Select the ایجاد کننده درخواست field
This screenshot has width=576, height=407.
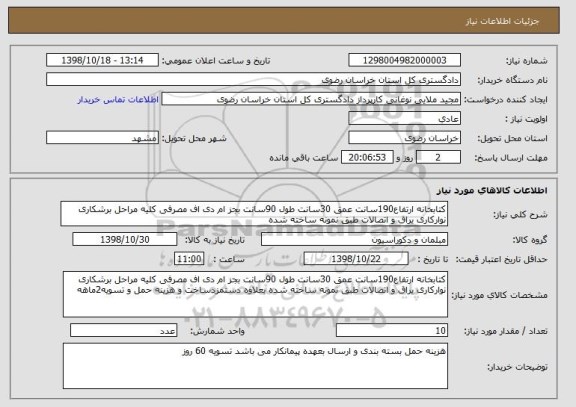pos(311,99)
